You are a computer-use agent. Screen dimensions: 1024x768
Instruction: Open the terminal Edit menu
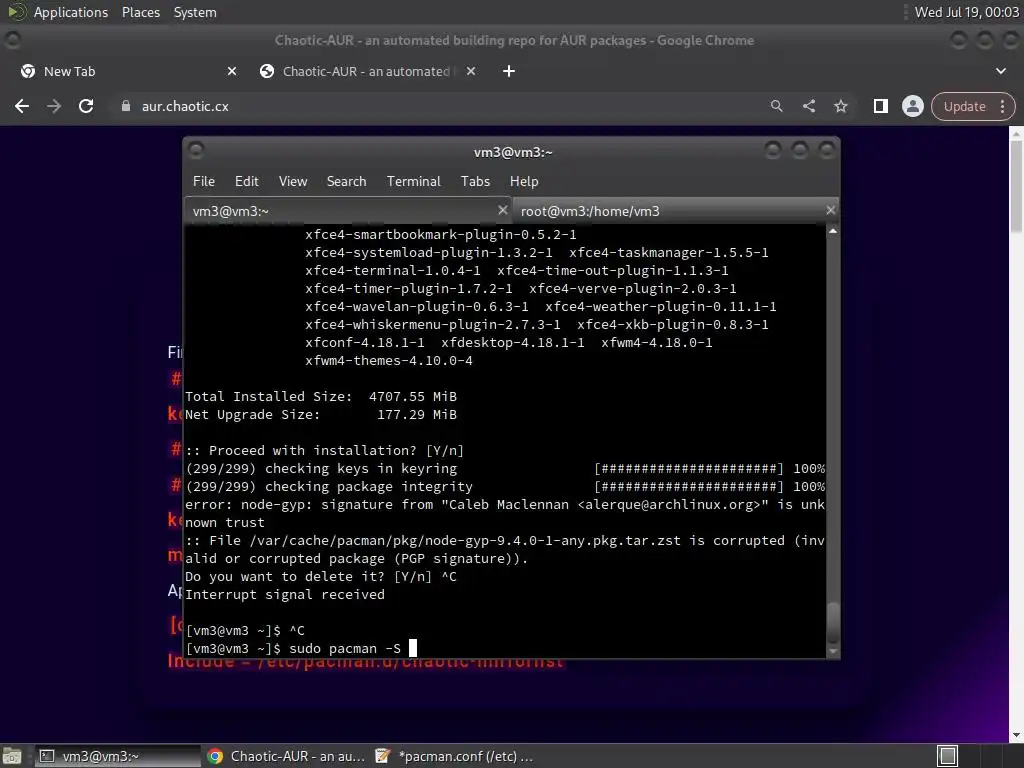(246, 182)
